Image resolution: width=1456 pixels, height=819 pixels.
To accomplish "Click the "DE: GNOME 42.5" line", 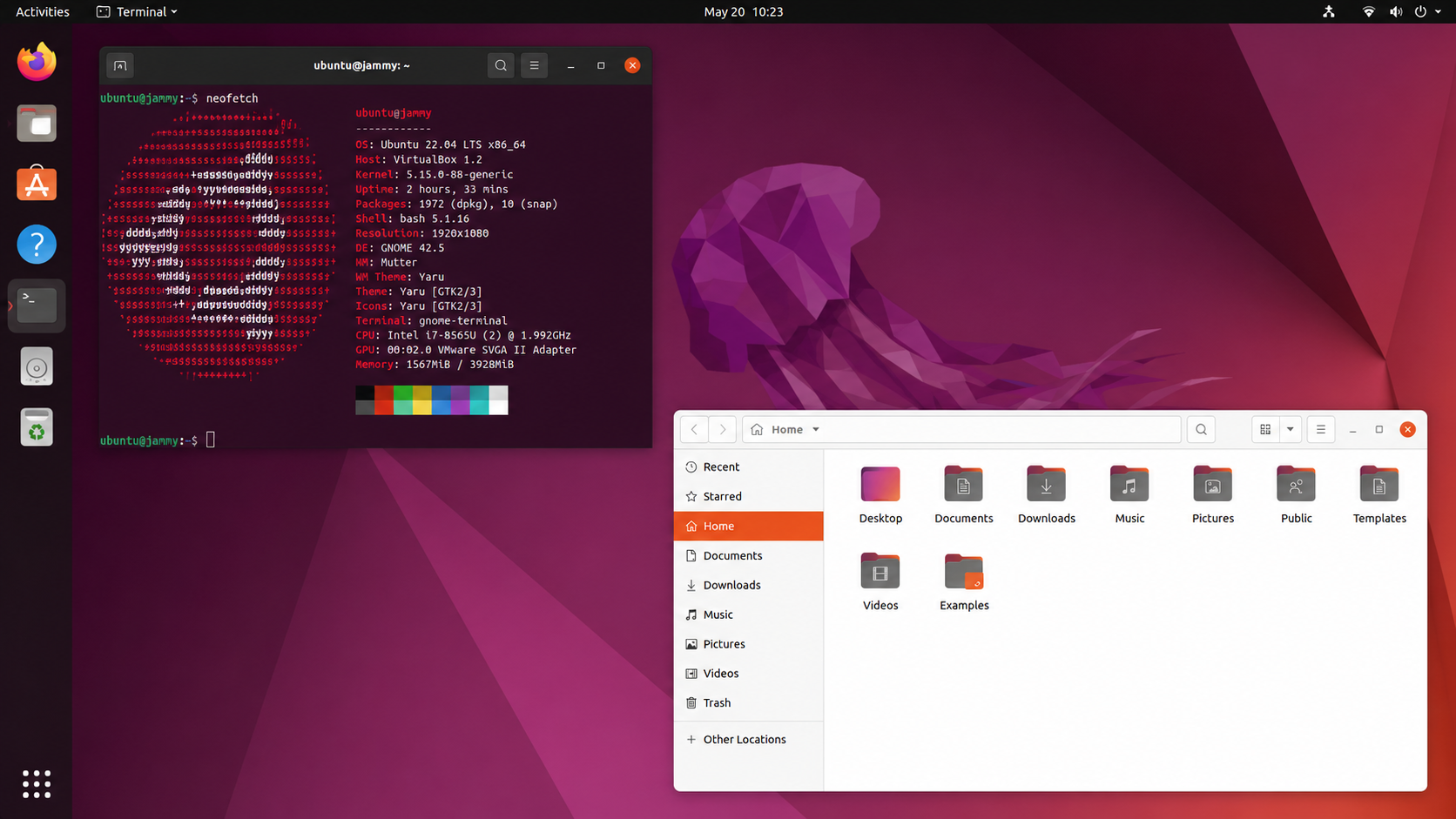I will tap(400, 248).
